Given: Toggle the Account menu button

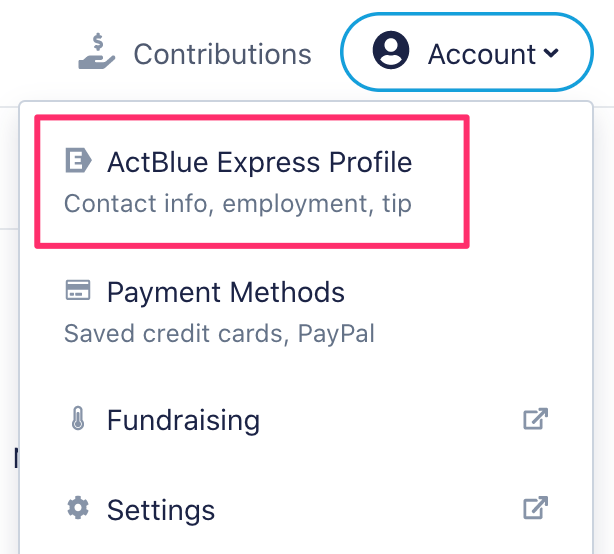Looking at the screenshot, I should 466,52.
